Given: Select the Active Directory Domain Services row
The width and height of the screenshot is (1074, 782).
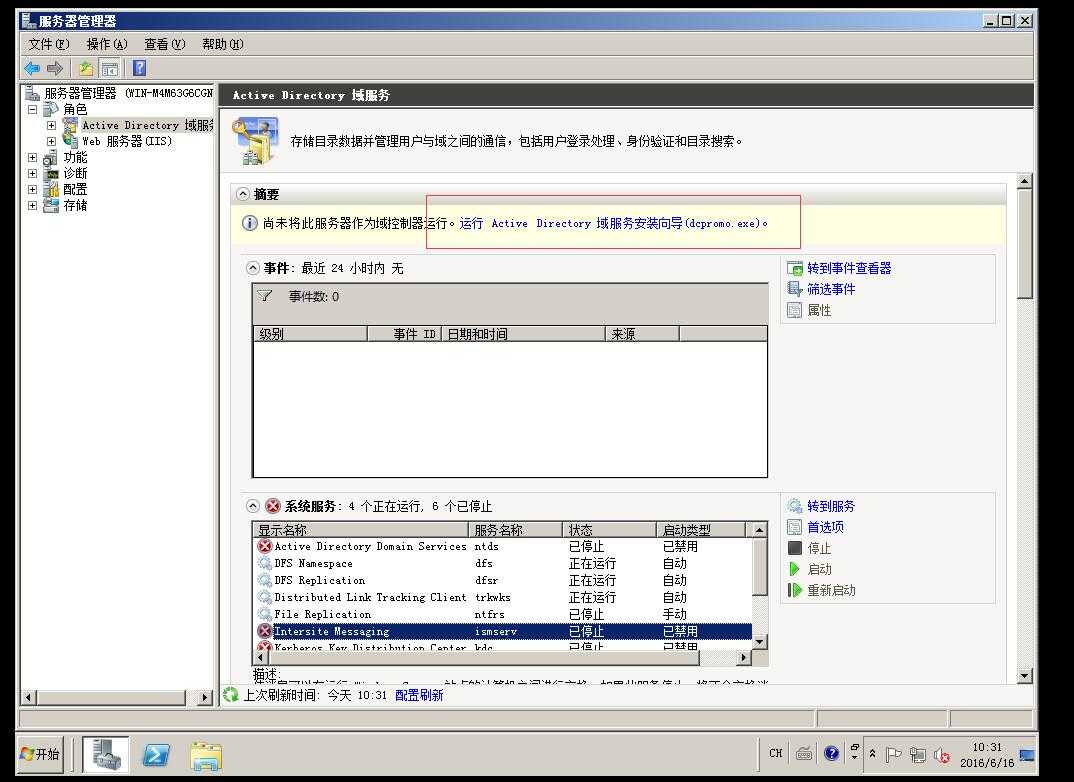Looking at the screenshot, I should coord(503,546).
